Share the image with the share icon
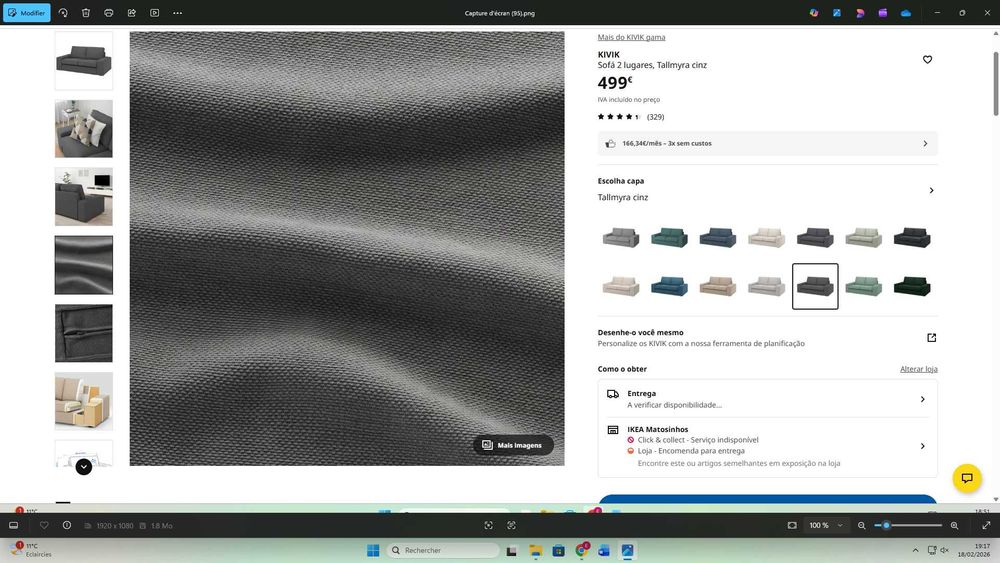This screenshot has height=563, width=1000. 132,13
